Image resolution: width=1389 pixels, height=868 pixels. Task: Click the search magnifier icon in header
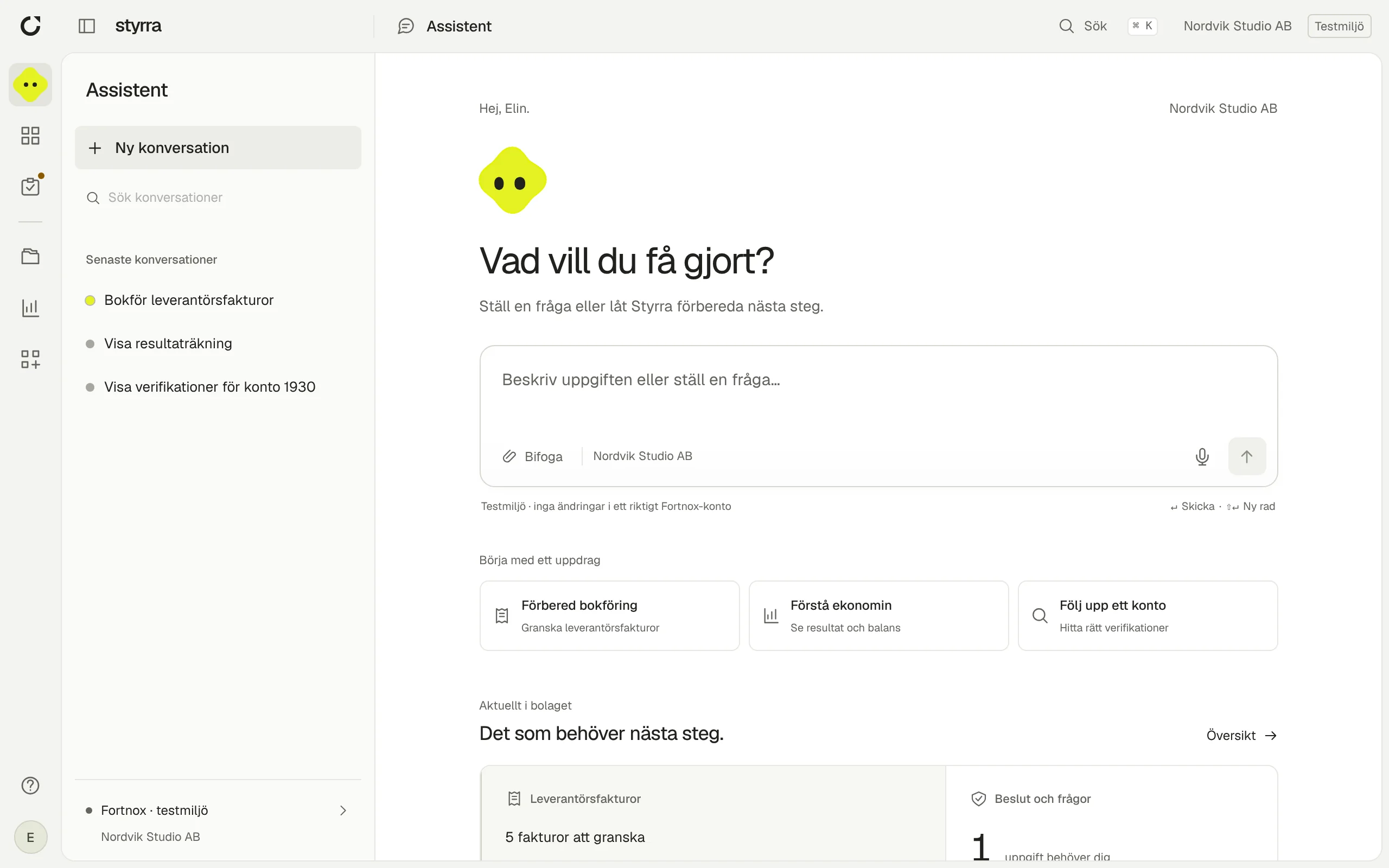(x=1066, y=26)
